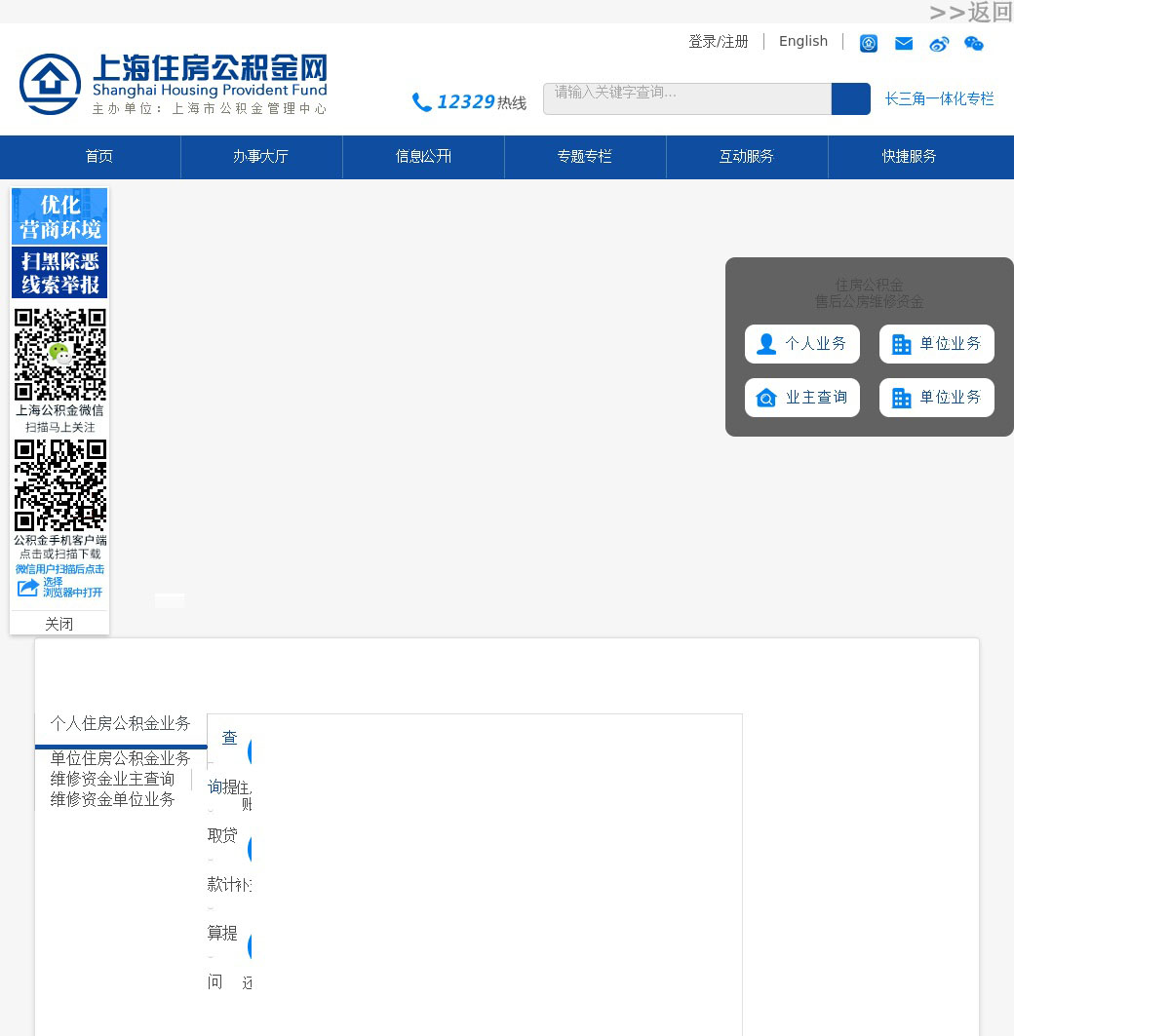The width and height of the screenshot is (1170, 1036).
Task: Close the floating sidebar with 关闭
Action: [x=59, y=624]
